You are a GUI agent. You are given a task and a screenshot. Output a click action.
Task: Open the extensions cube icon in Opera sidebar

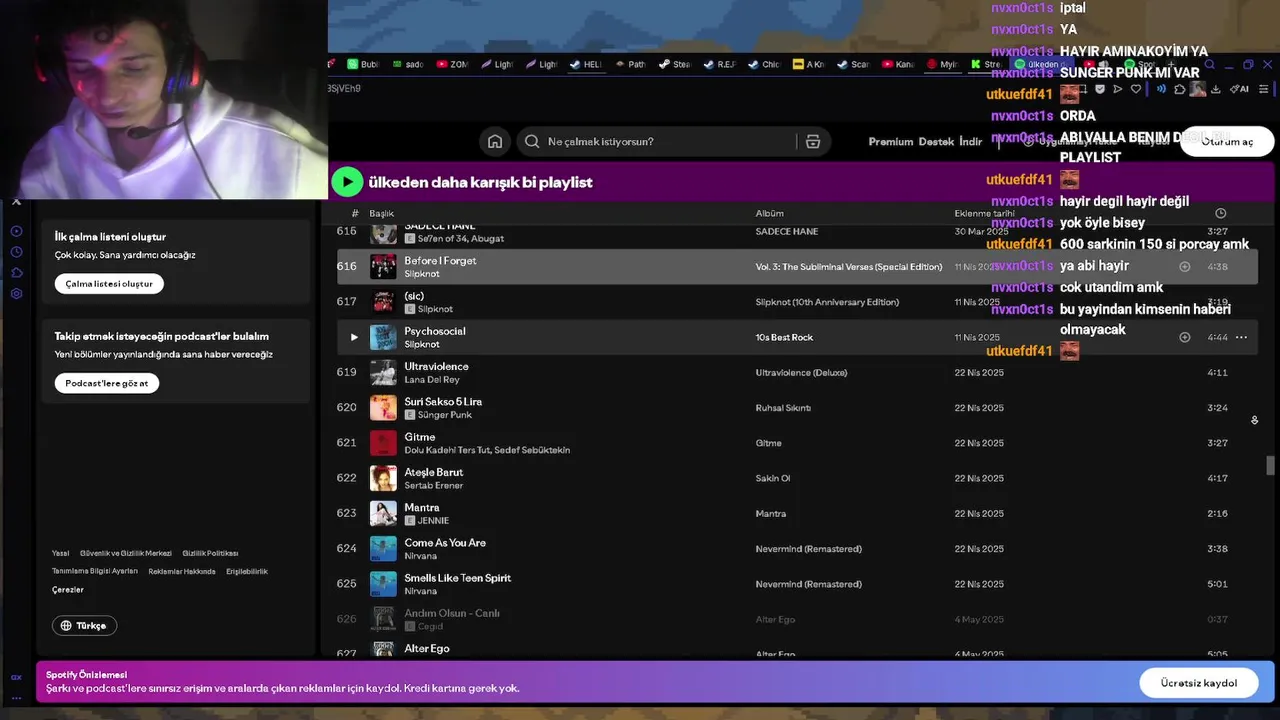16,273
